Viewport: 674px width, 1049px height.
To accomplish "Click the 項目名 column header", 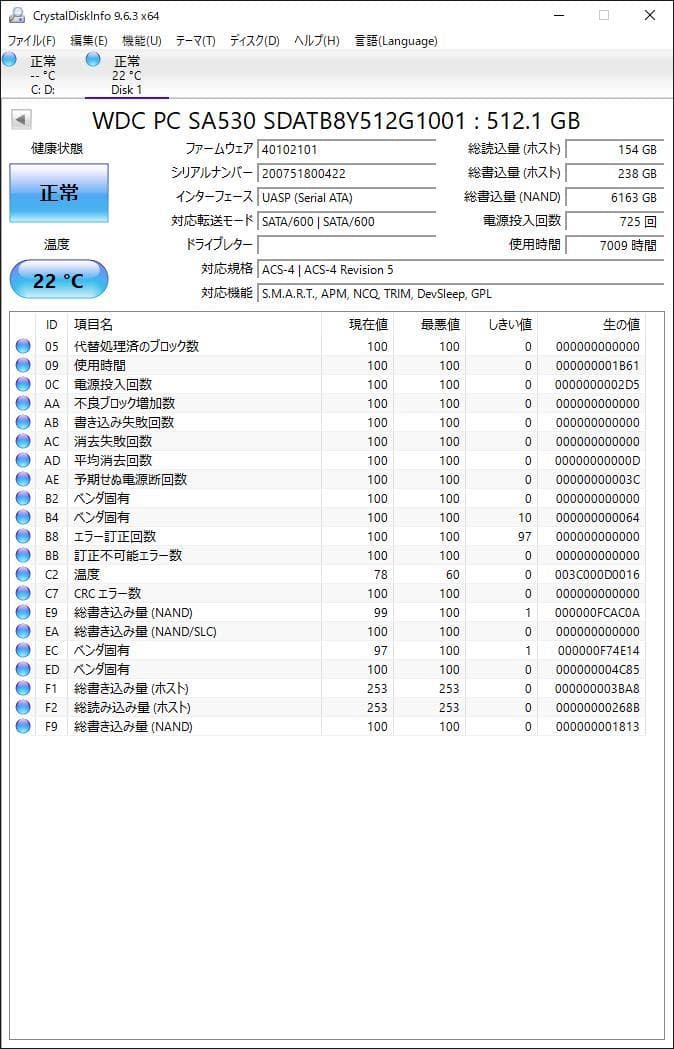I will [194, 325].
